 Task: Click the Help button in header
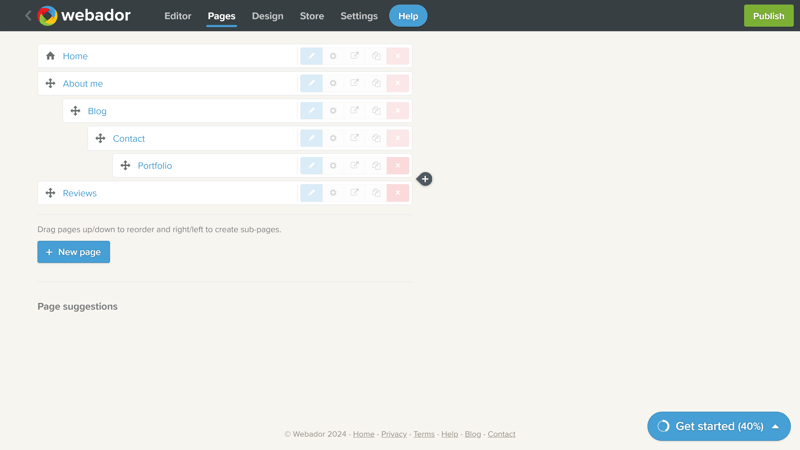tap(408, 16)
